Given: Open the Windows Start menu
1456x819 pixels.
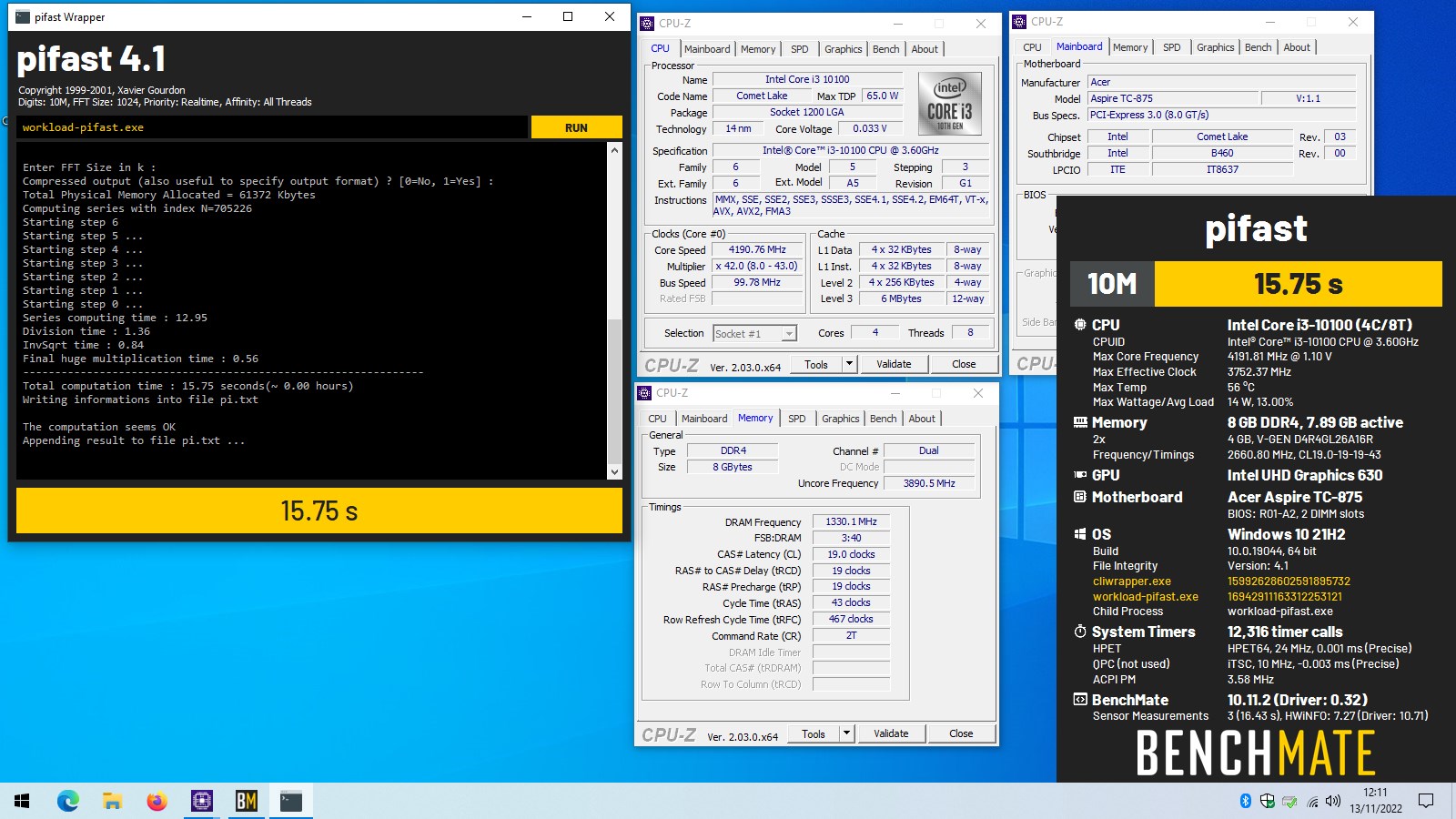Looking at the screenshot, I should click(x=22, y=801).
